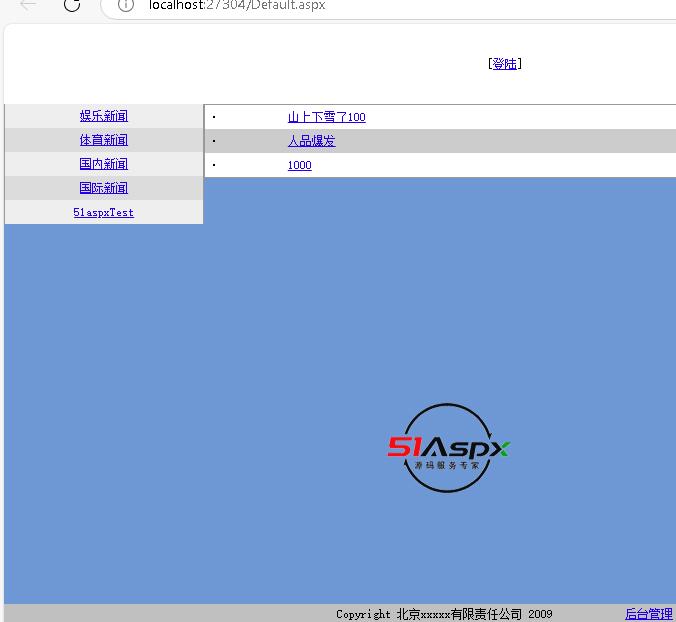The image size is (676, 622).
Task: Open the 1000 news article
Action: (x=299, y=165)
